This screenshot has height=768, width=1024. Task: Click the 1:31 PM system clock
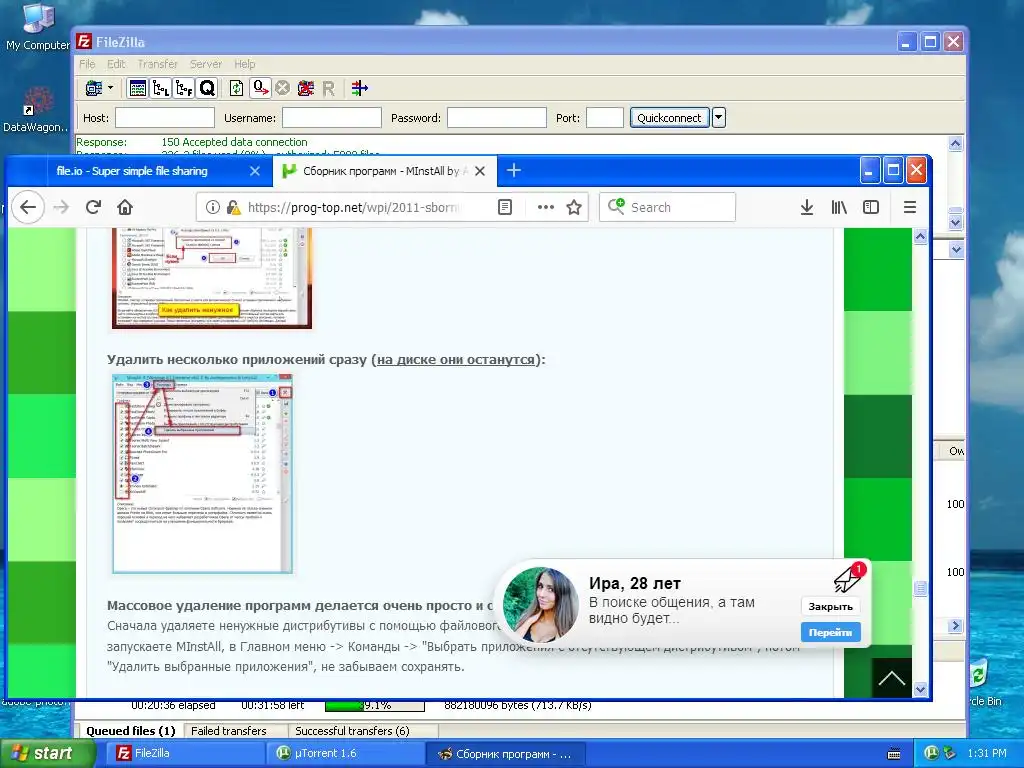987,754
